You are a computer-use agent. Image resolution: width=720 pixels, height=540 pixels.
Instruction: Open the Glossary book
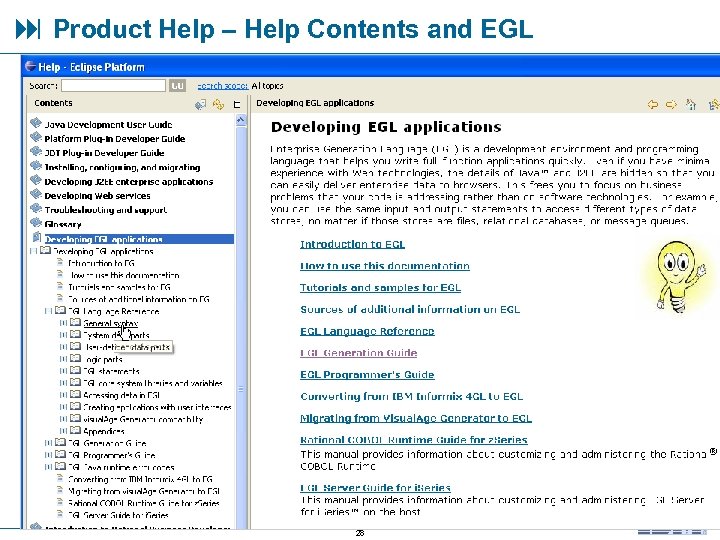63,224
